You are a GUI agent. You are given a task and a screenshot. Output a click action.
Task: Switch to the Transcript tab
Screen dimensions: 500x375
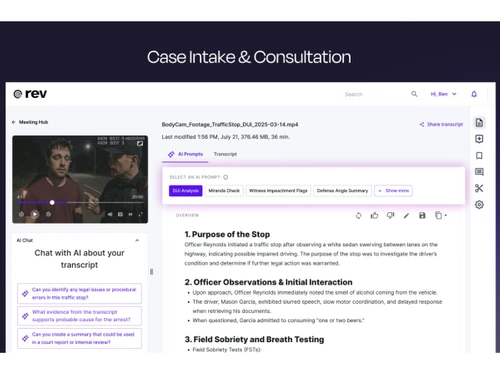(225, 154)
